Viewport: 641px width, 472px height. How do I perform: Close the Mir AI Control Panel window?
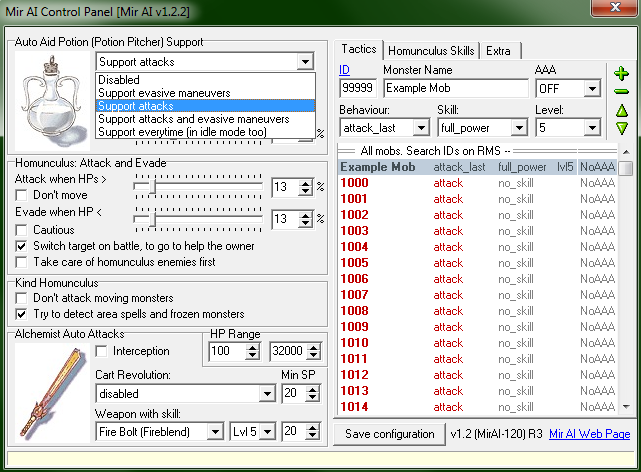(615, 7)
